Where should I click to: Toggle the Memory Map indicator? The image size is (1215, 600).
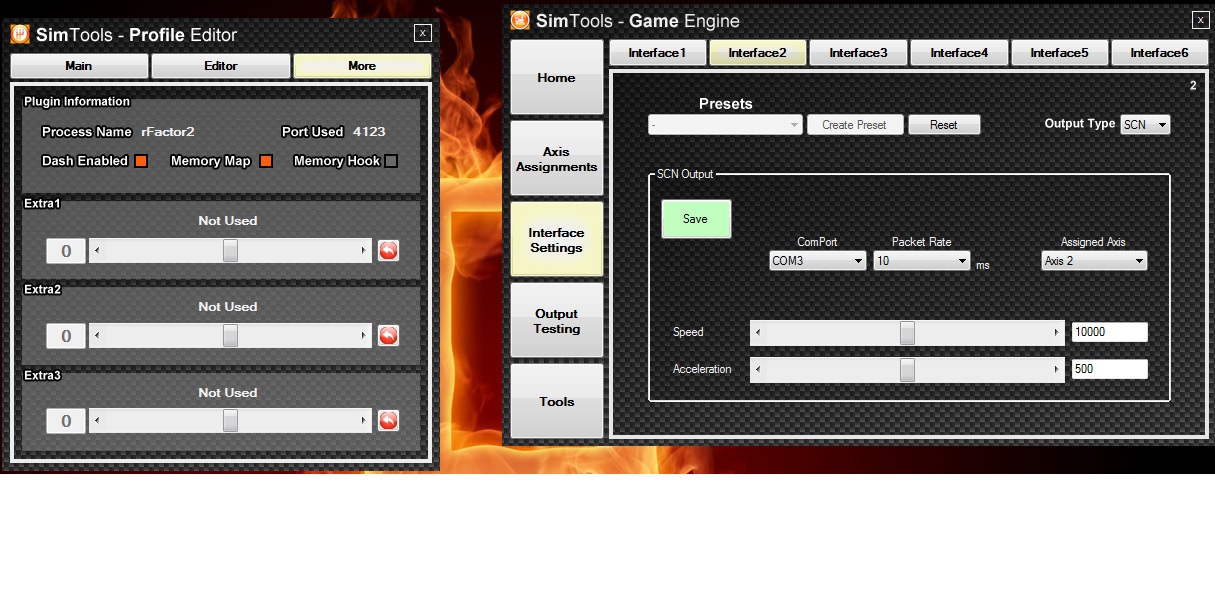266,161
